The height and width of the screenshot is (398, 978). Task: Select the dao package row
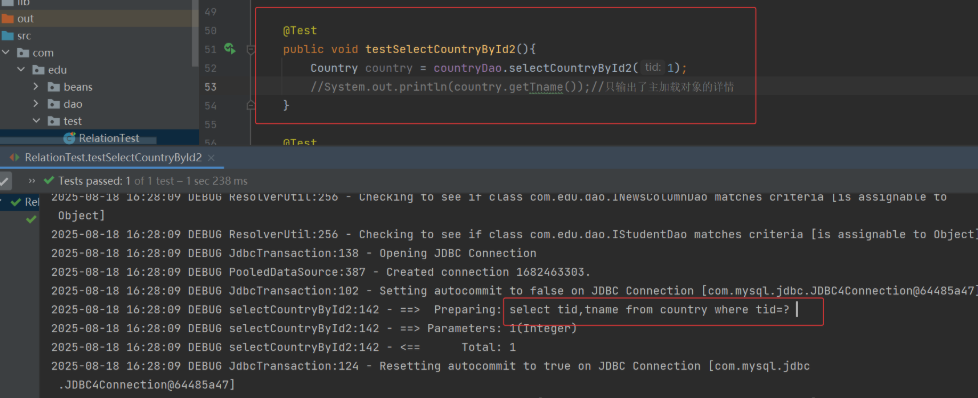99,104
